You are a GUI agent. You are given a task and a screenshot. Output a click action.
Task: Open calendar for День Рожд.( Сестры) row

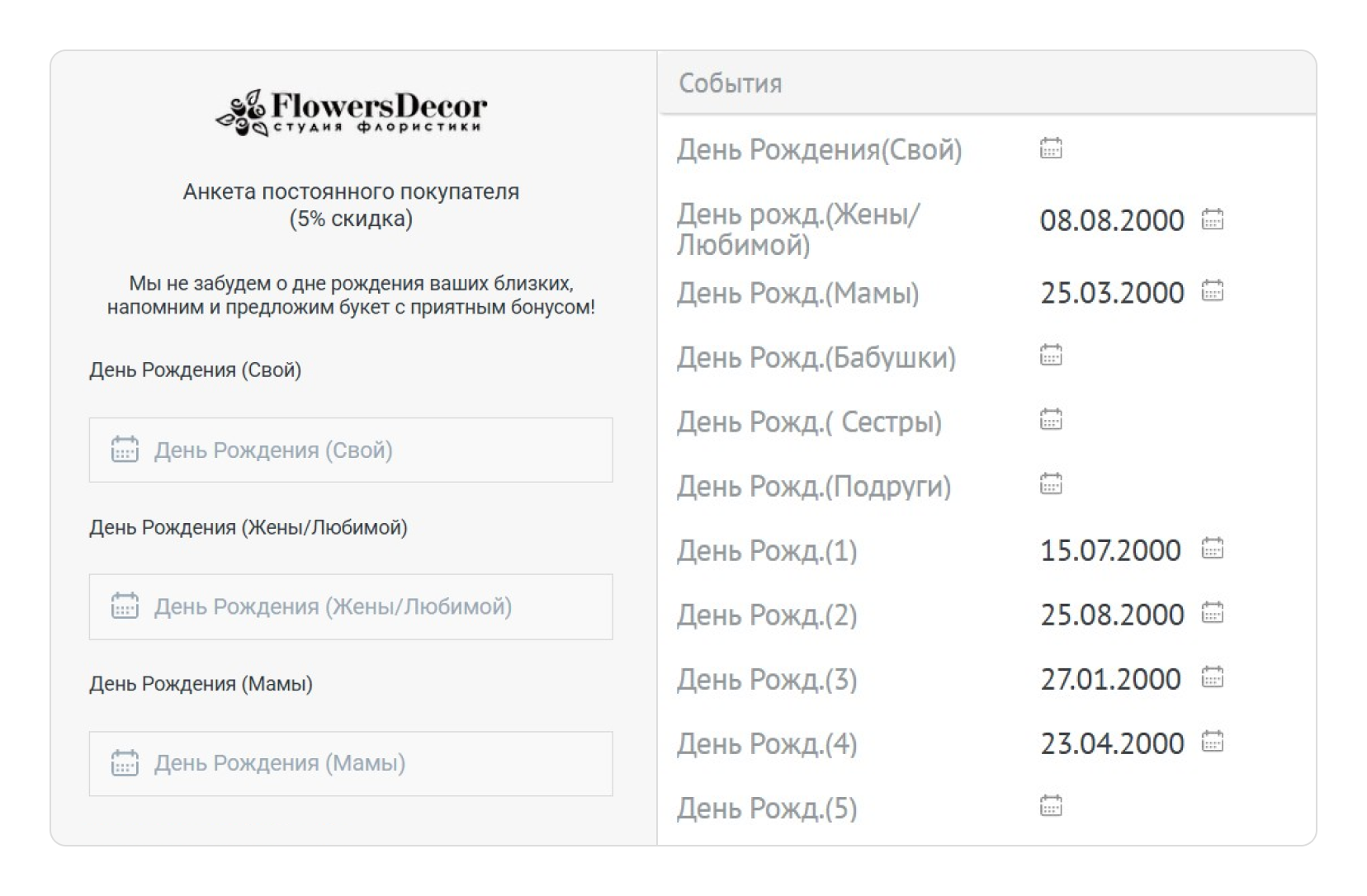(x=1050, y=419)
